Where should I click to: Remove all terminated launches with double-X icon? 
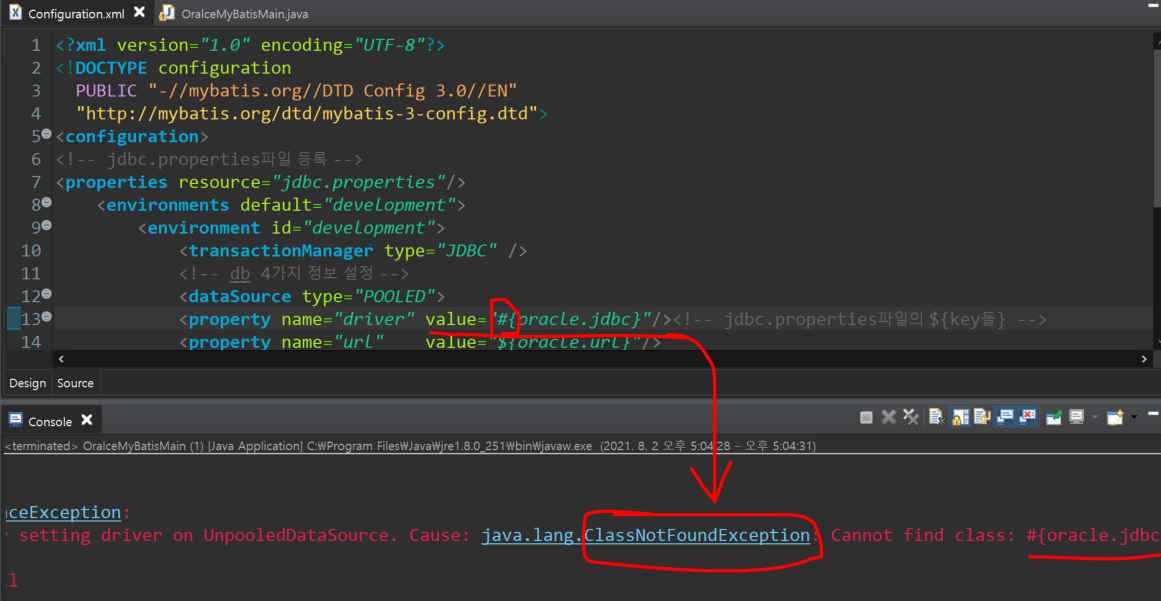pyautogui.click(x=911, y=418)
